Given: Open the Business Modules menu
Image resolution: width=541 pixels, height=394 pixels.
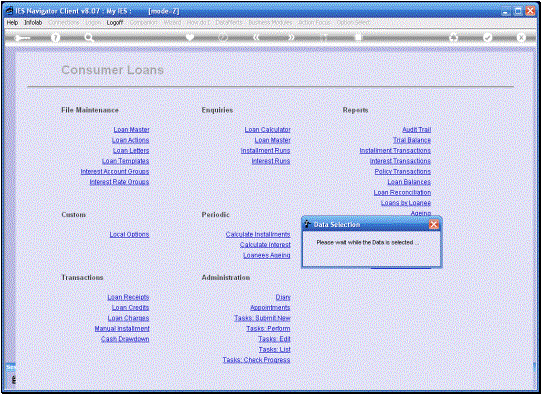Looking at the screenshot, I should (x=270, y=22).
